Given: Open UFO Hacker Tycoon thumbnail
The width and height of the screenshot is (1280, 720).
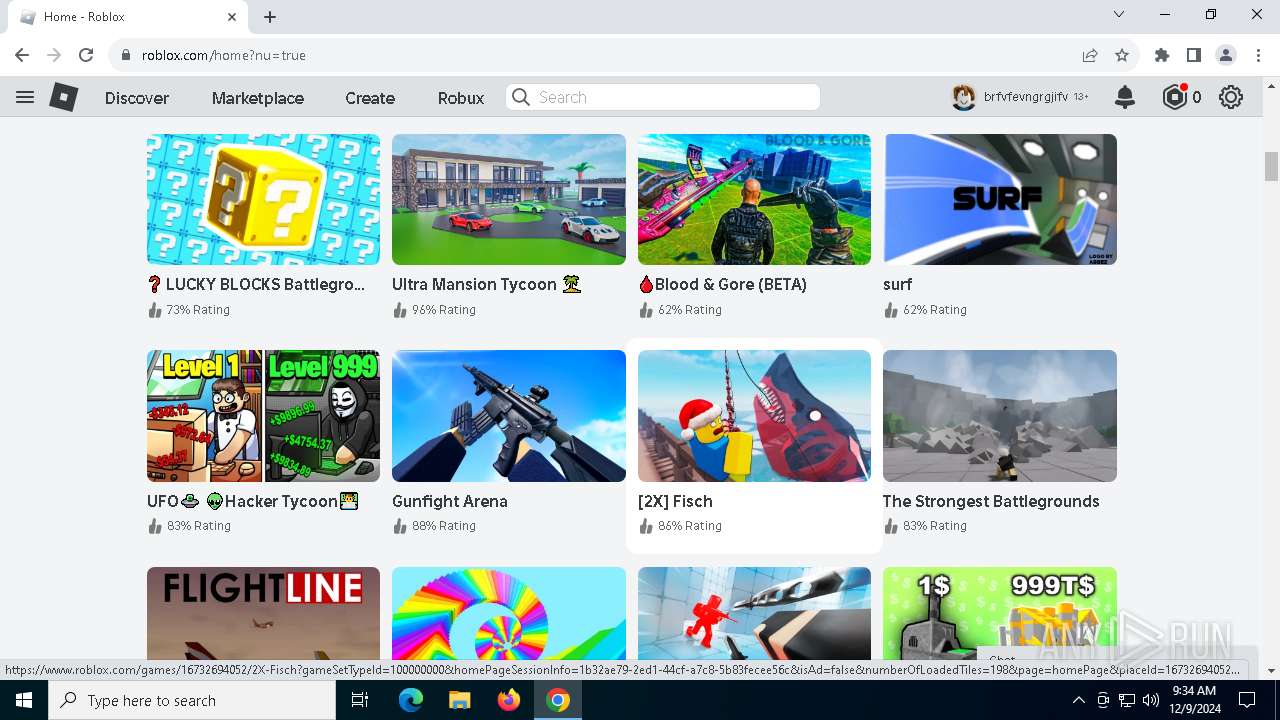Looking at the screenshot, I should 263,416.
